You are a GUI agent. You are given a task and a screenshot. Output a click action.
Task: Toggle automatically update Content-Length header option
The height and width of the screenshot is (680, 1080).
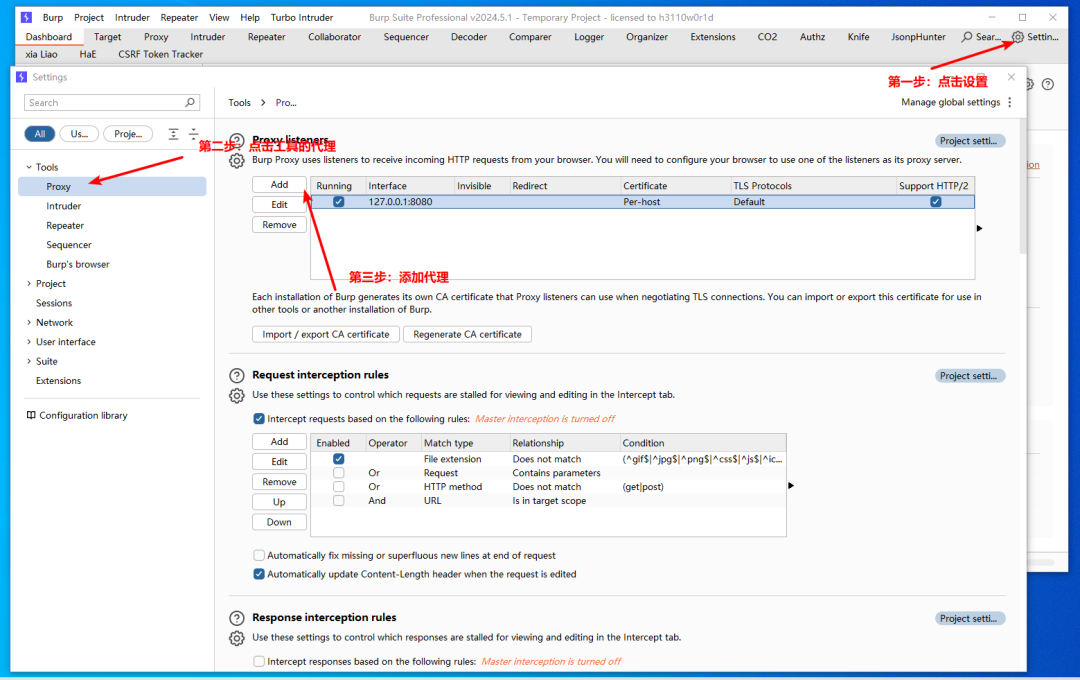tap(259, 574)
